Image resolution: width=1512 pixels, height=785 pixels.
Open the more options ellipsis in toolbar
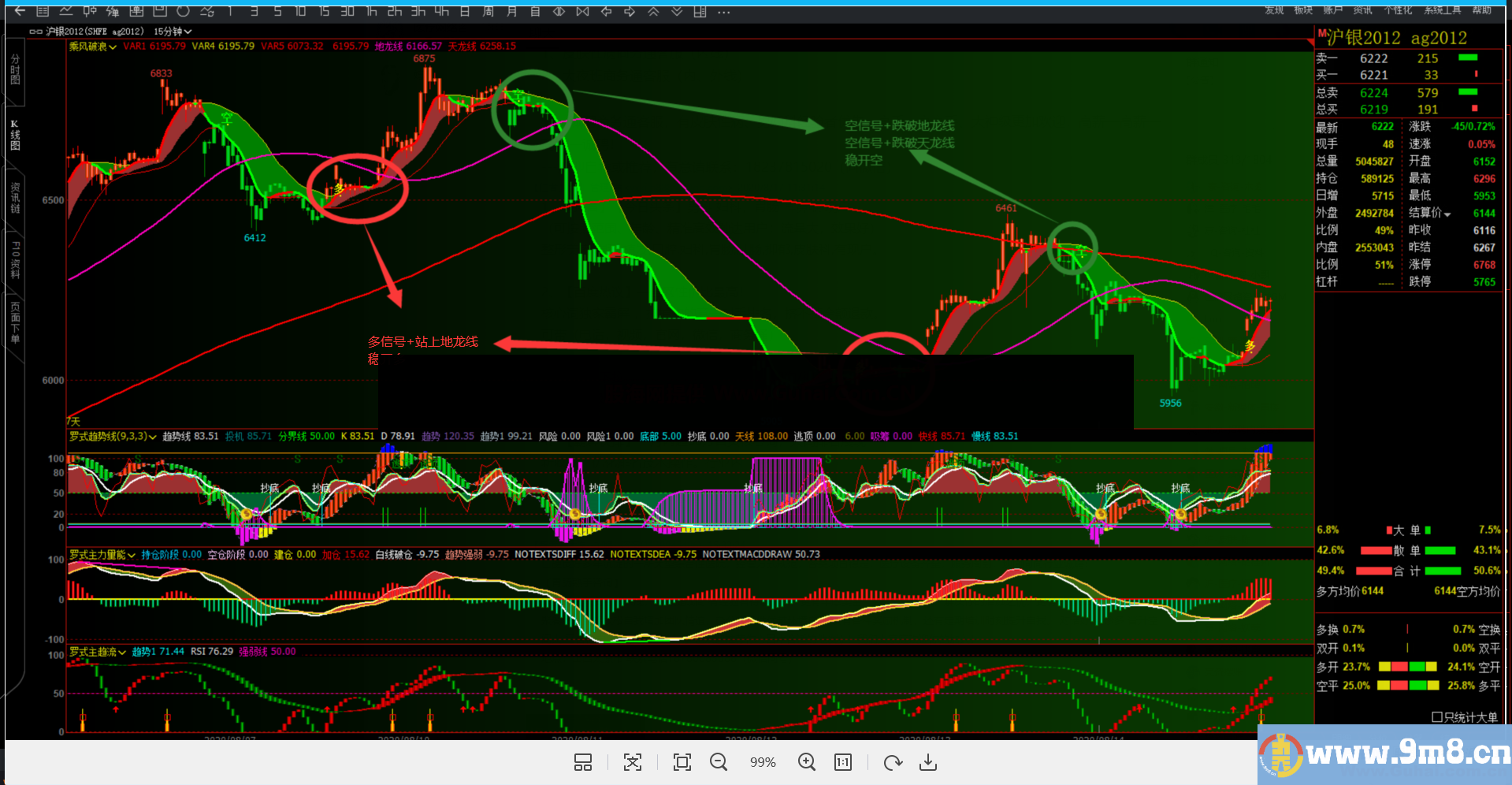pyautogui.click(x=724, y=12)
